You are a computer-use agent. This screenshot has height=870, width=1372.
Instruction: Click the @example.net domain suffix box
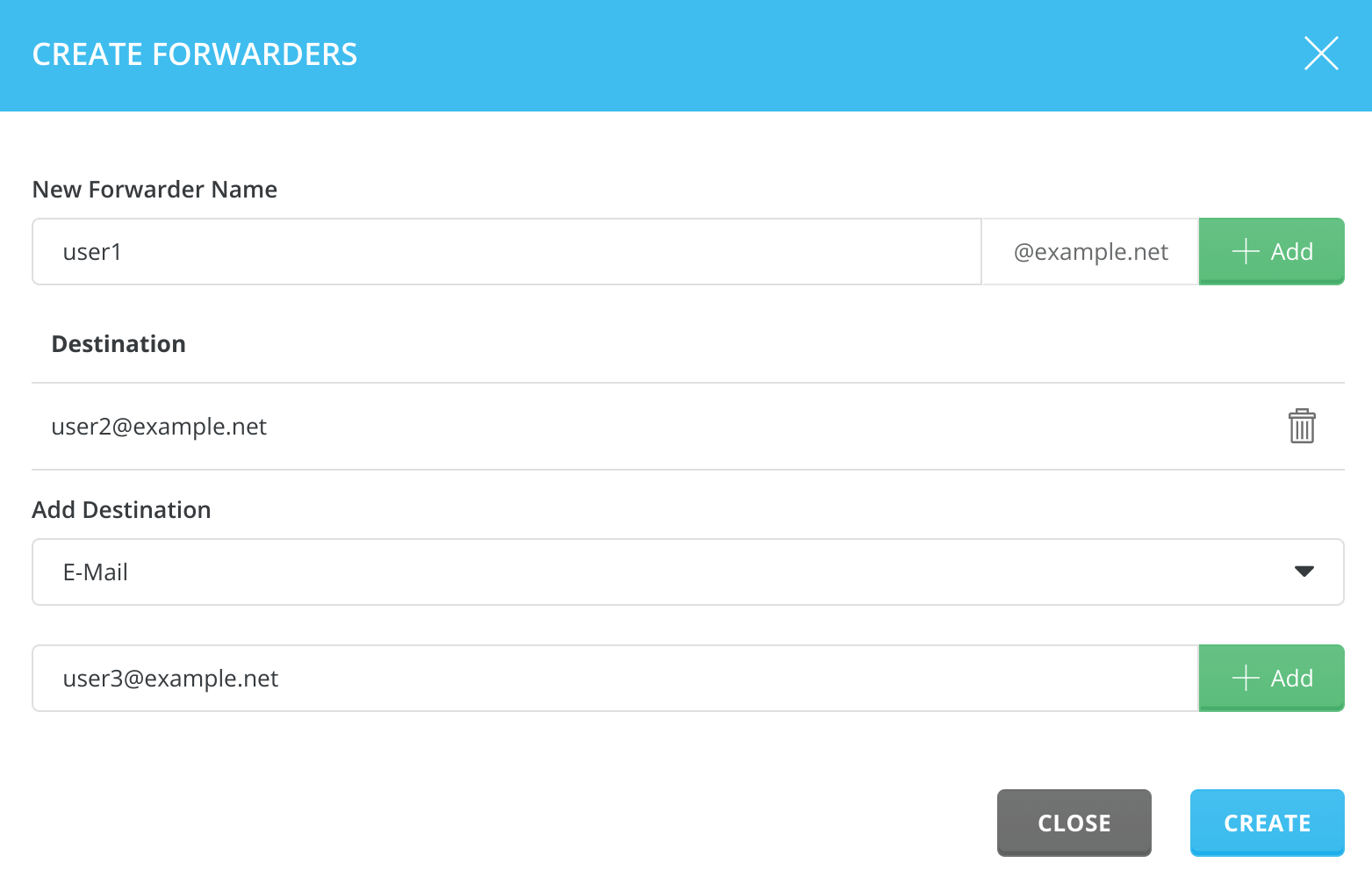(x=1089, y=252)
